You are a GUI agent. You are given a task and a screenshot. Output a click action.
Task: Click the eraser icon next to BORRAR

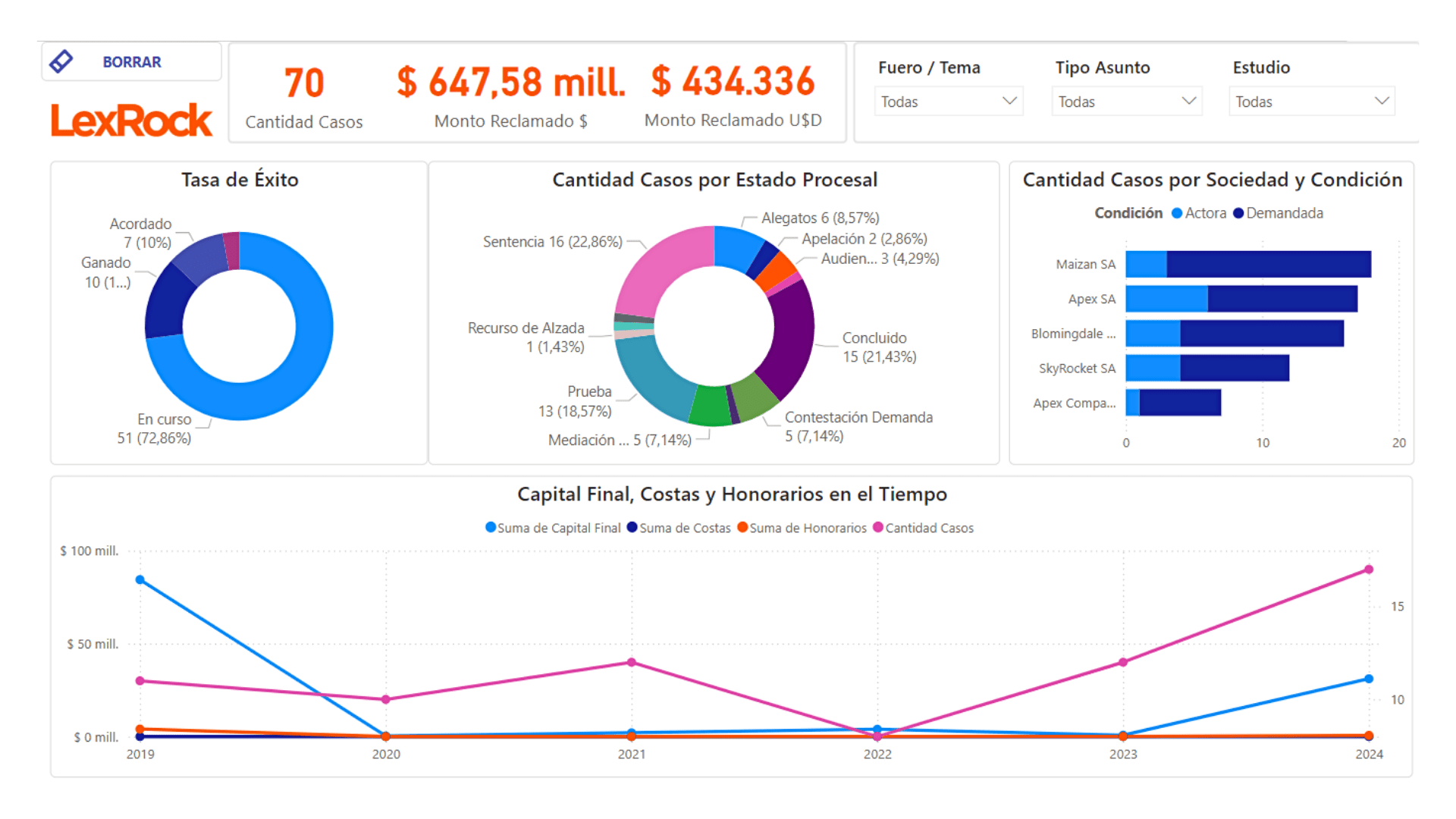pos(61,61)
